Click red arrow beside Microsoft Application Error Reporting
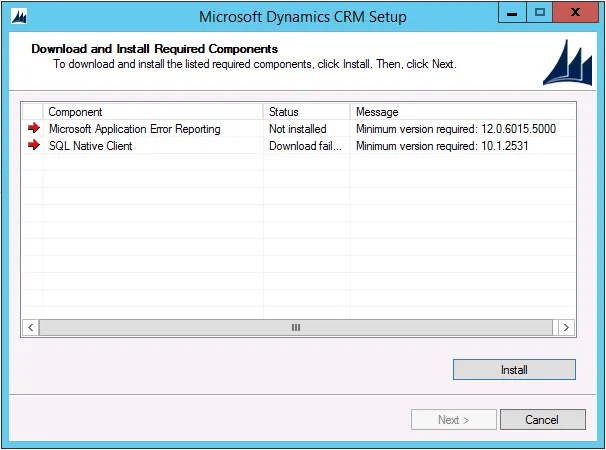 [34, 128]
